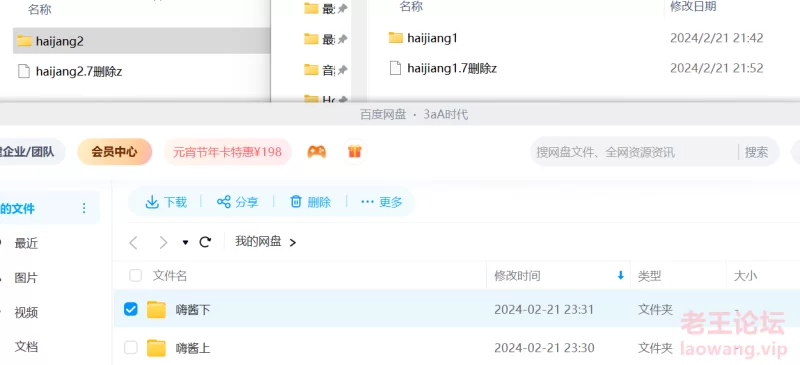Click the 分享 share button

(x=238, y=202)
